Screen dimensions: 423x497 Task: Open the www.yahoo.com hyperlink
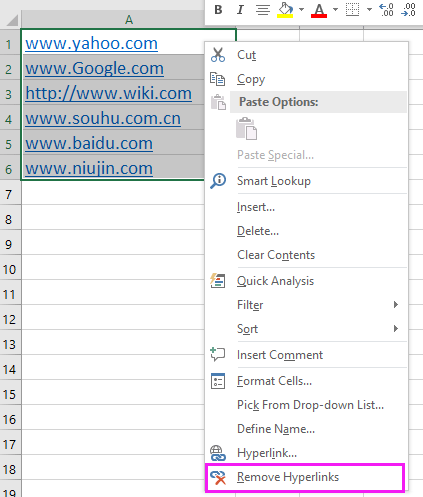pyautogui.click(x=91, y=43)
